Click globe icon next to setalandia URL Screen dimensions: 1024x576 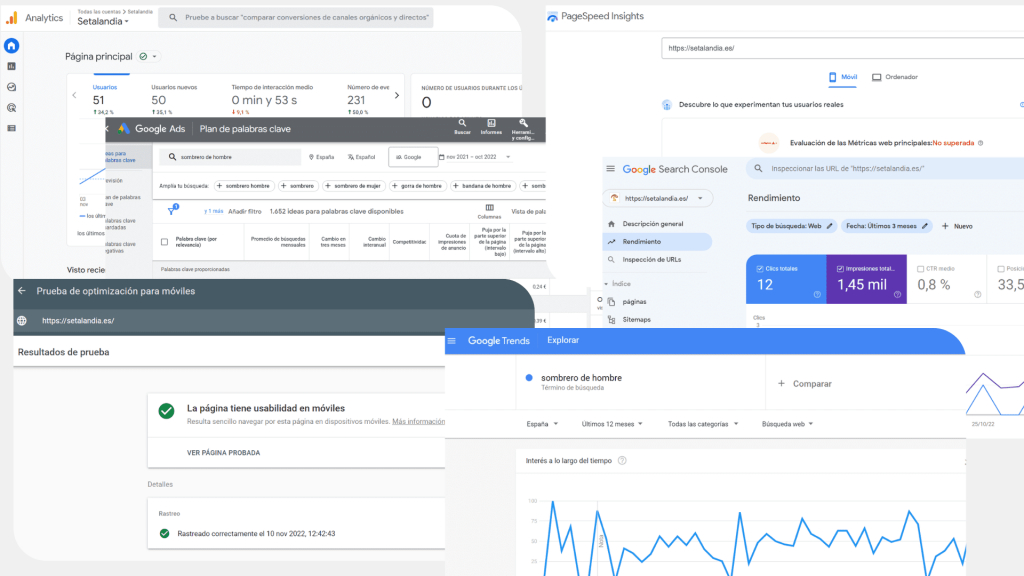(x=22, y=321)
